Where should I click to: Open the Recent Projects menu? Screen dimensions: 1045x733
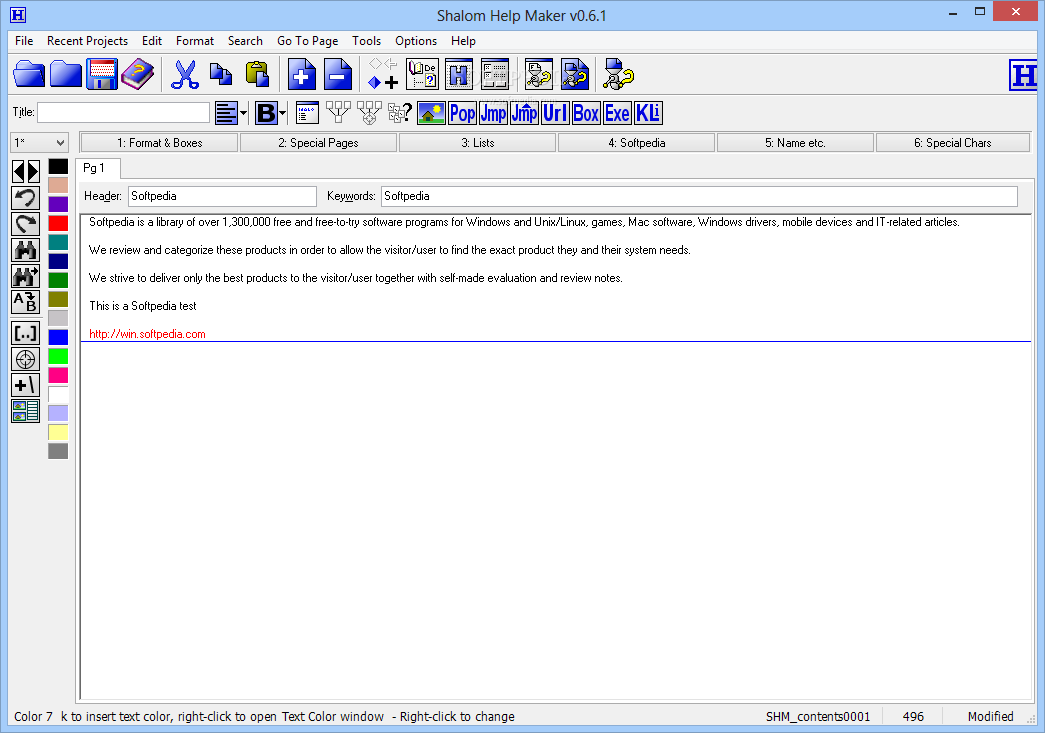(87, 41)
